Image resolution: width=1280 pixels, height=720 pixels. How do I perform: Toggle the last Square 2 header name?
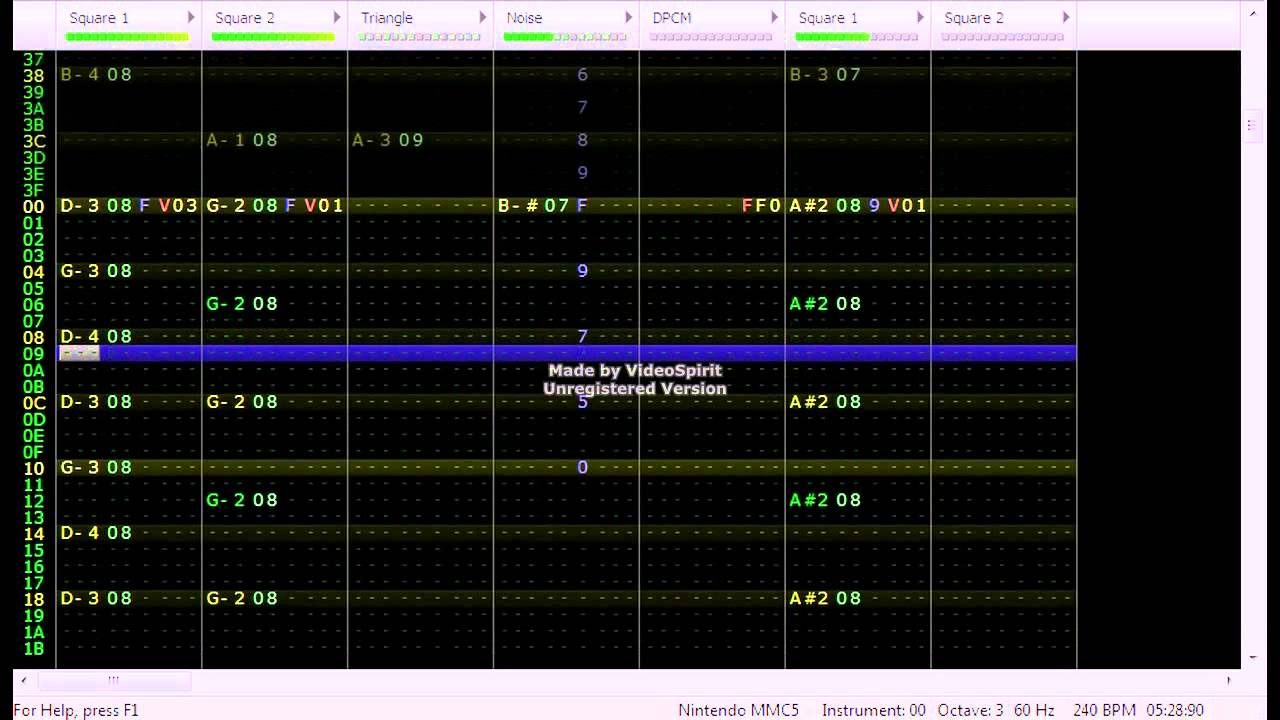(974, 18)
